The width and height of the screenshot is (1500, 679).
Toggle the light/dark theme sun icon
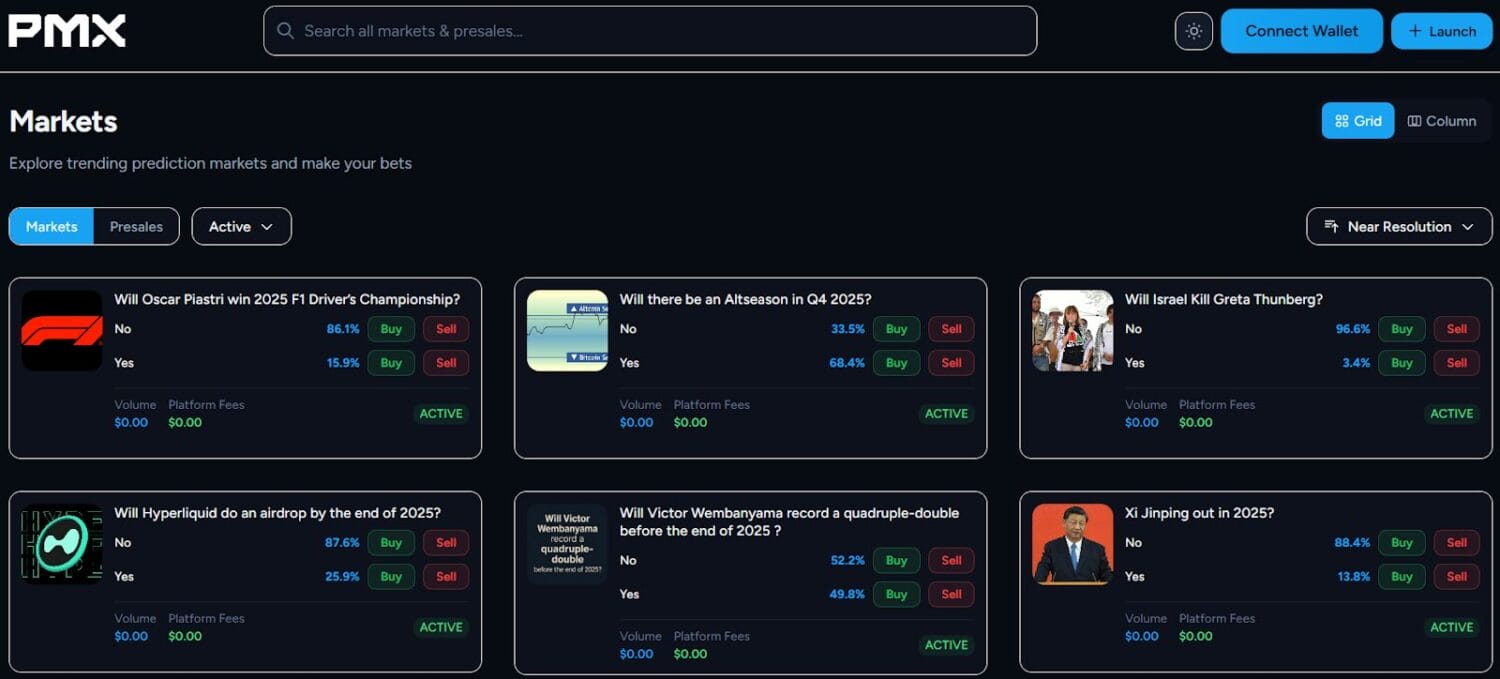1193,31
